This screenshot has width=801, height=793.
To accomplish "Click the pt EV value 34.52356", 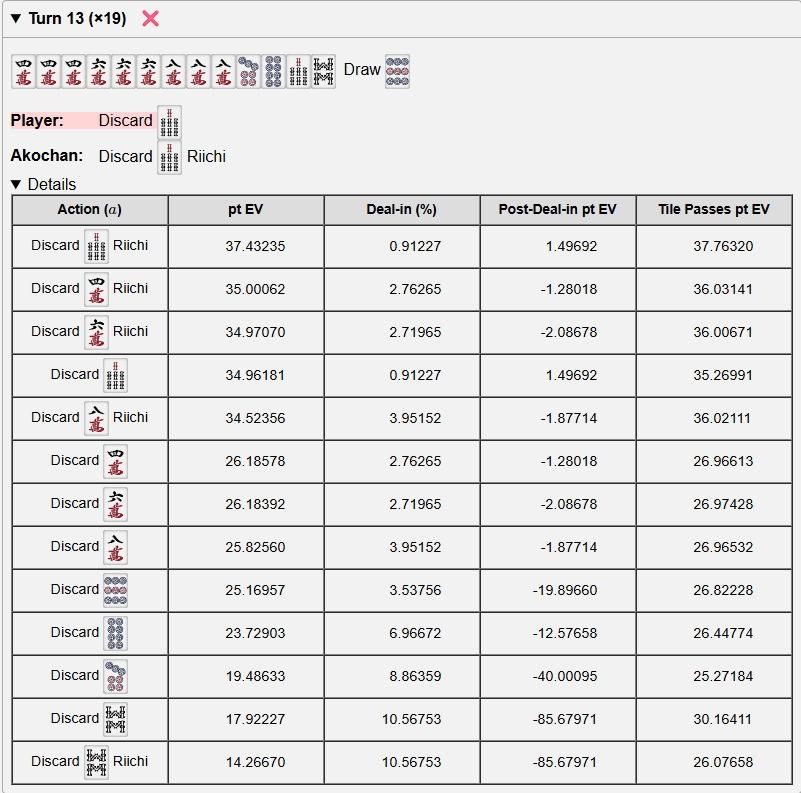I will tap(255, 418).
